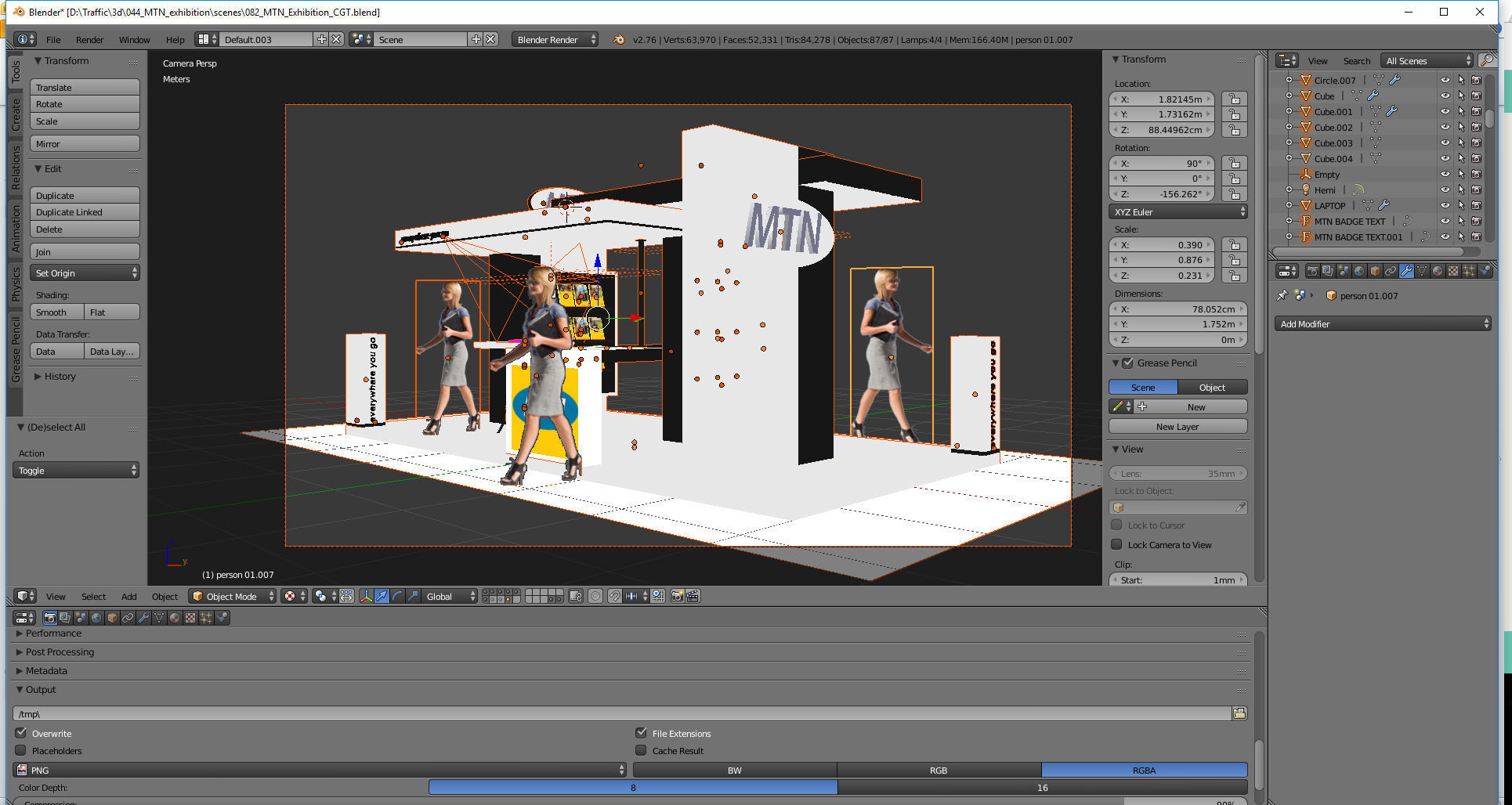Open Object cube tab in right properties
This screenshot has height=805, width=1512.
(1375, 271)
